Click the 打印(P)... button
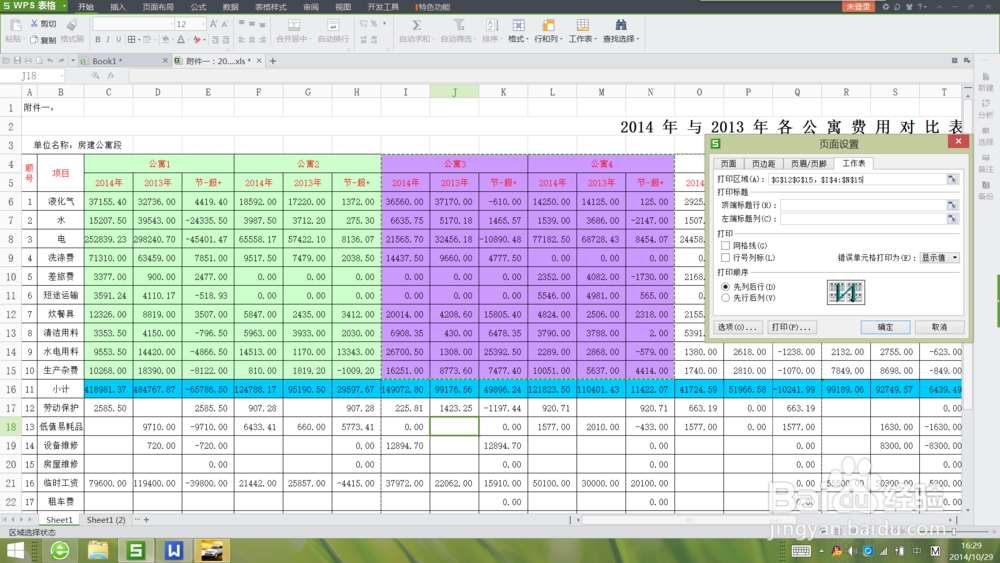 coord(791,327)
